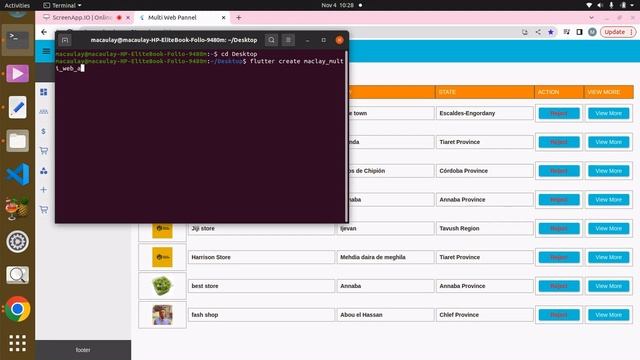Open the media control icon in Chrome toolbar
640x360 pixels.
click(x=567, y=32)
